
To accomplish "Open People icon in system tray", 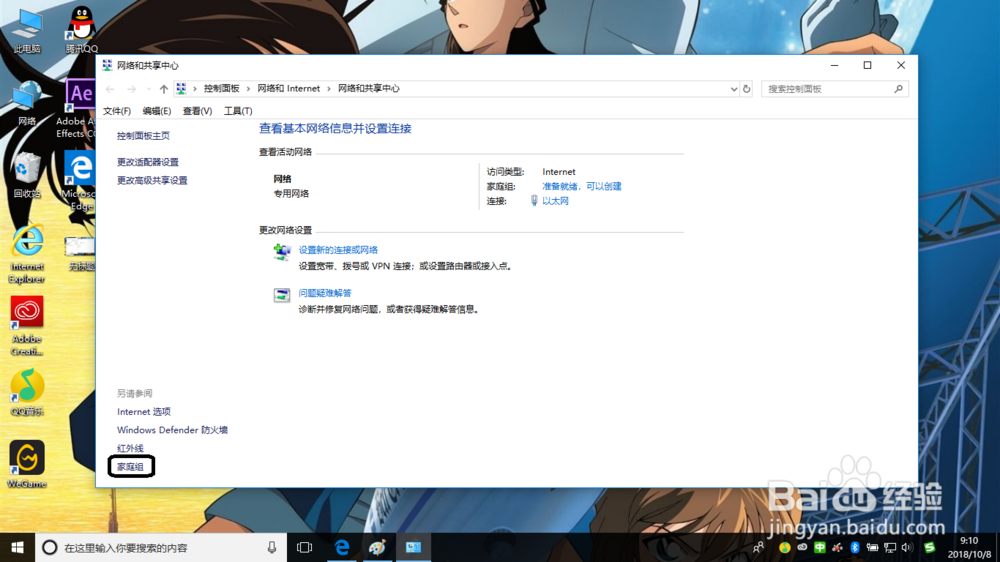I will coord(758,547).
